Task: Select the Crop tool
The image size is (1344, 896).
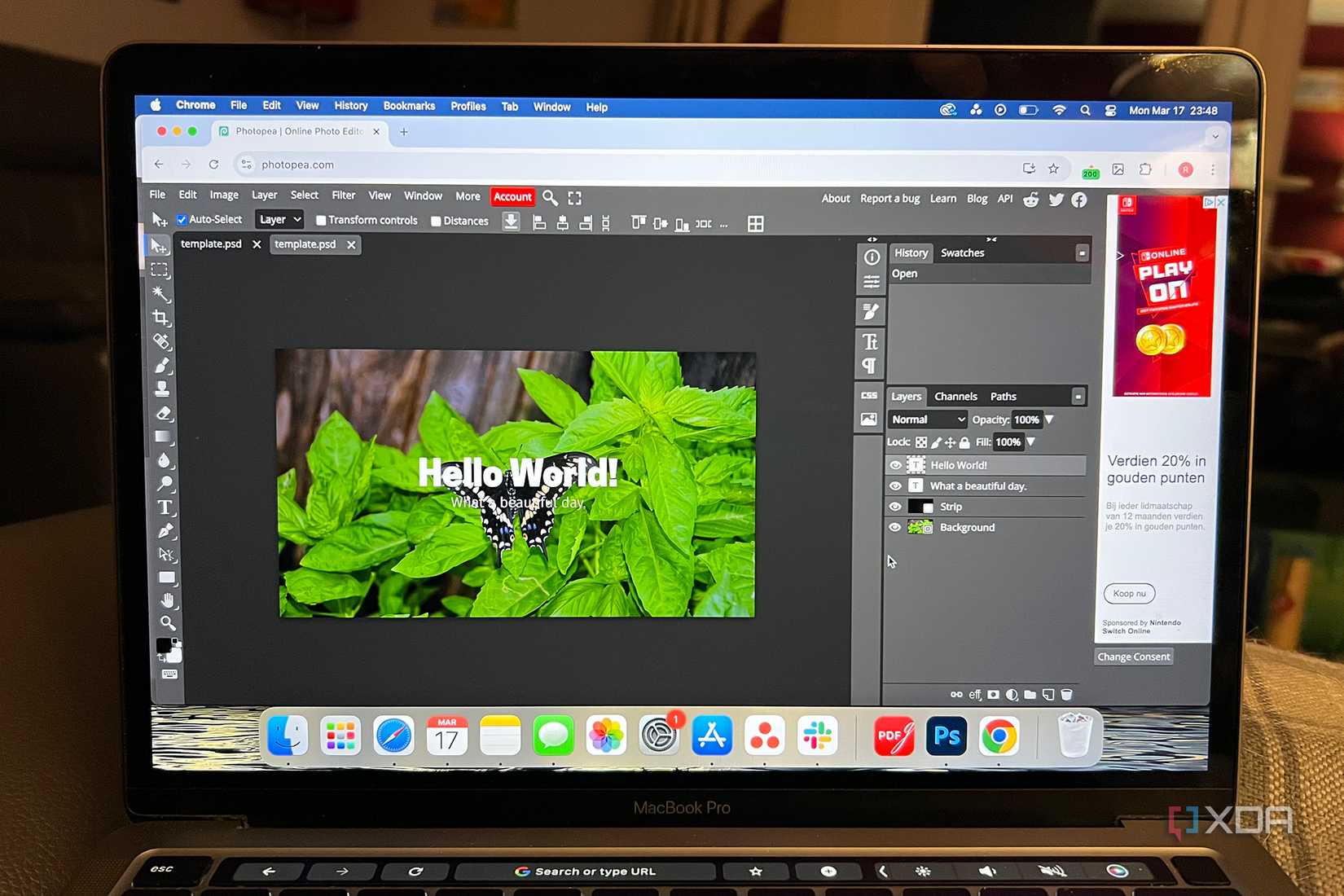Action: [161, 318]
